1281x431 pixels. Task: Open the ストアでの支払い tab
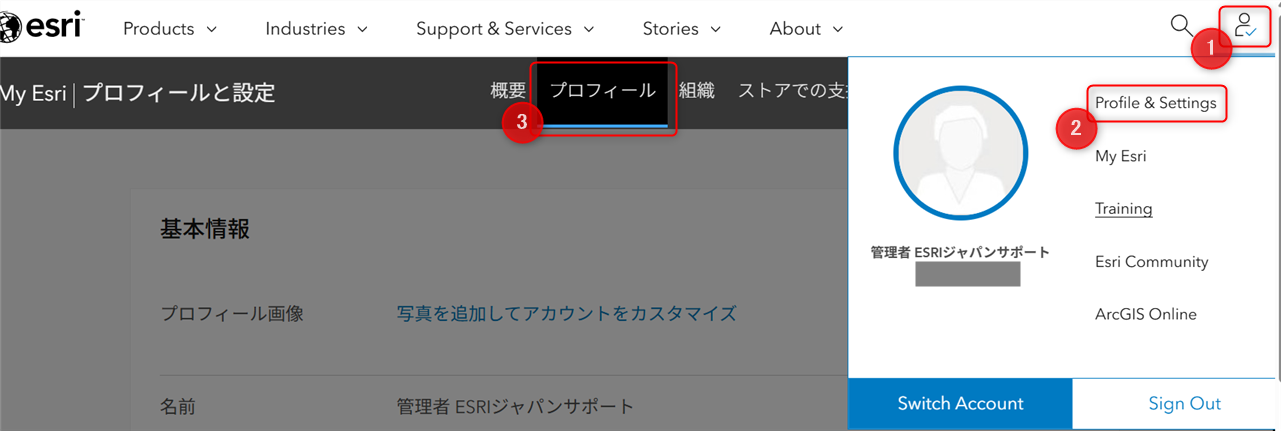click(x=792, y=91)
